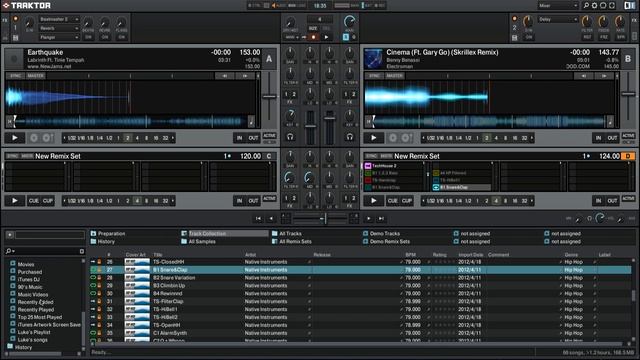This screenshot has height=360, width=640.
Task: Select All Samples favorite
Action: coord(202,241)
